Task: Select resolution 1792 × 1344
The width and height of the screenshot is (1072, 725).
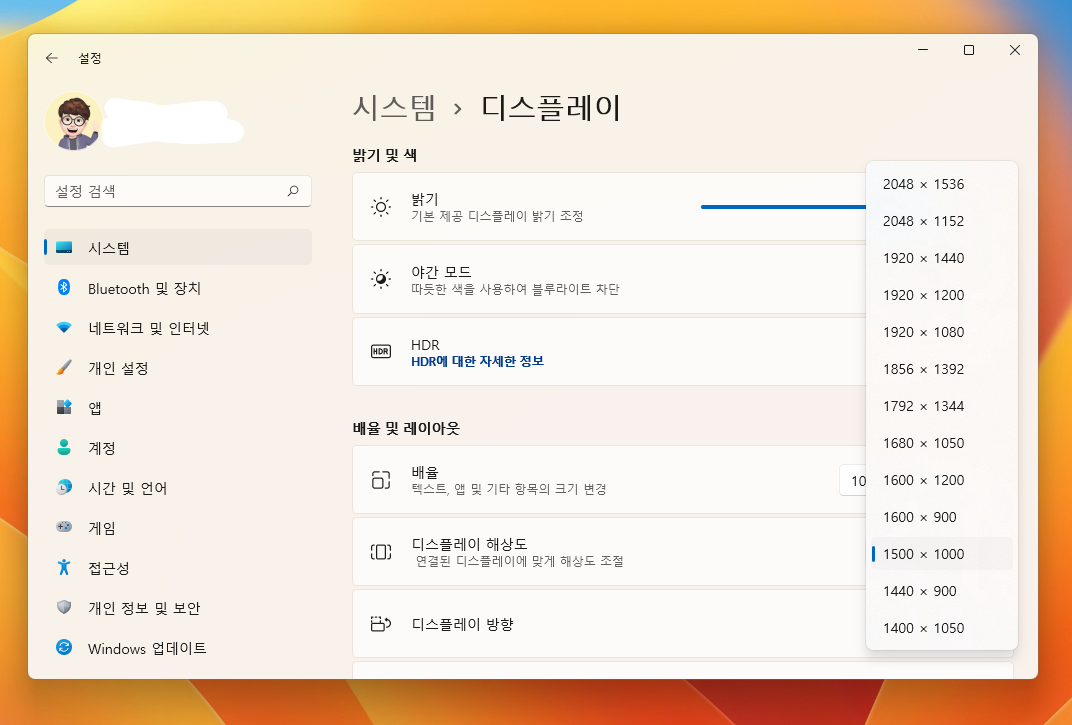Action: coord(941,406)
